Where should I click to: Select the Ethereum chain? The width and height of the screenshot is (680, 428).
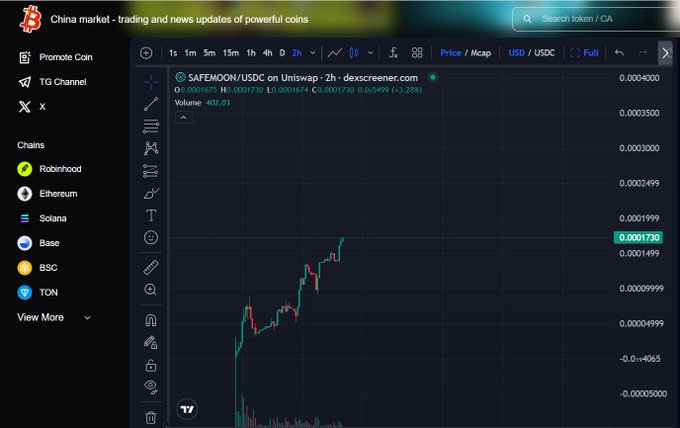(47, 193)
